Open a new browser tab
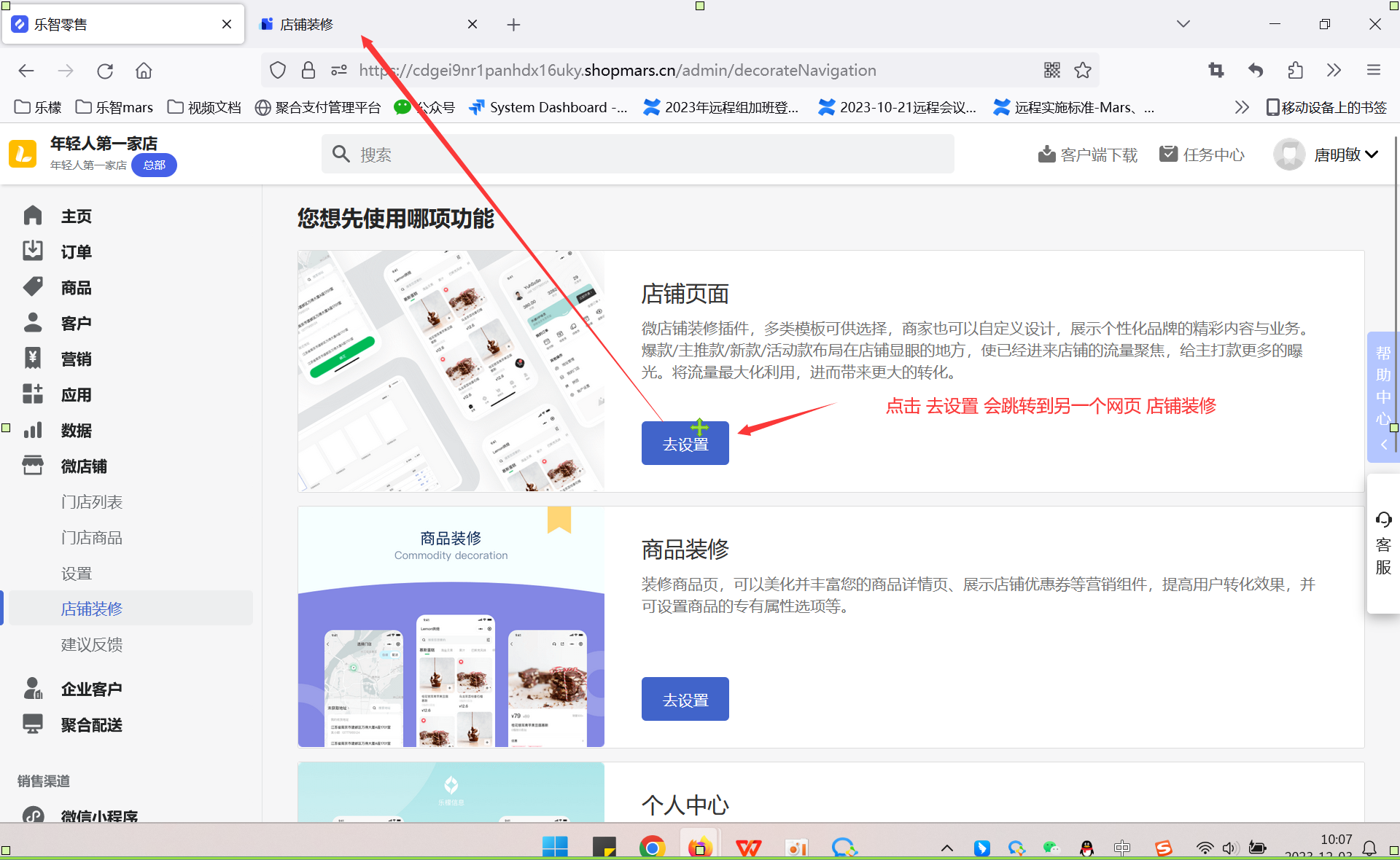 click(x=513, y=25)
